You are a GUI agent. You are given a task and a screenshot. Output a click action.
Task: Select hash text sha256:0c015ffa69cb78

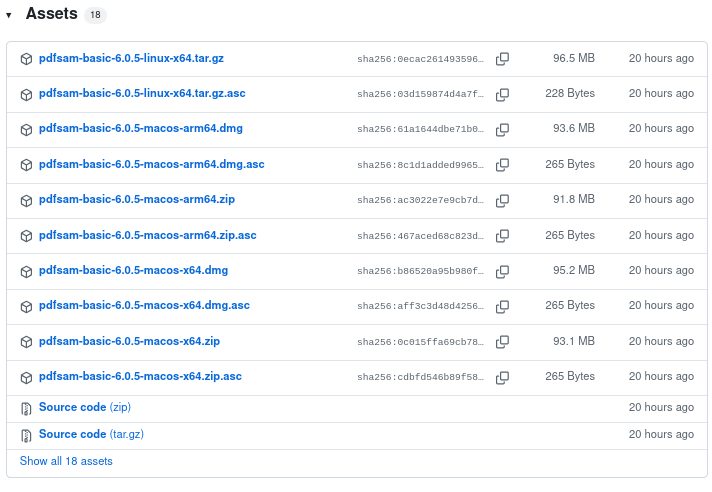click(x=420, y=342)
